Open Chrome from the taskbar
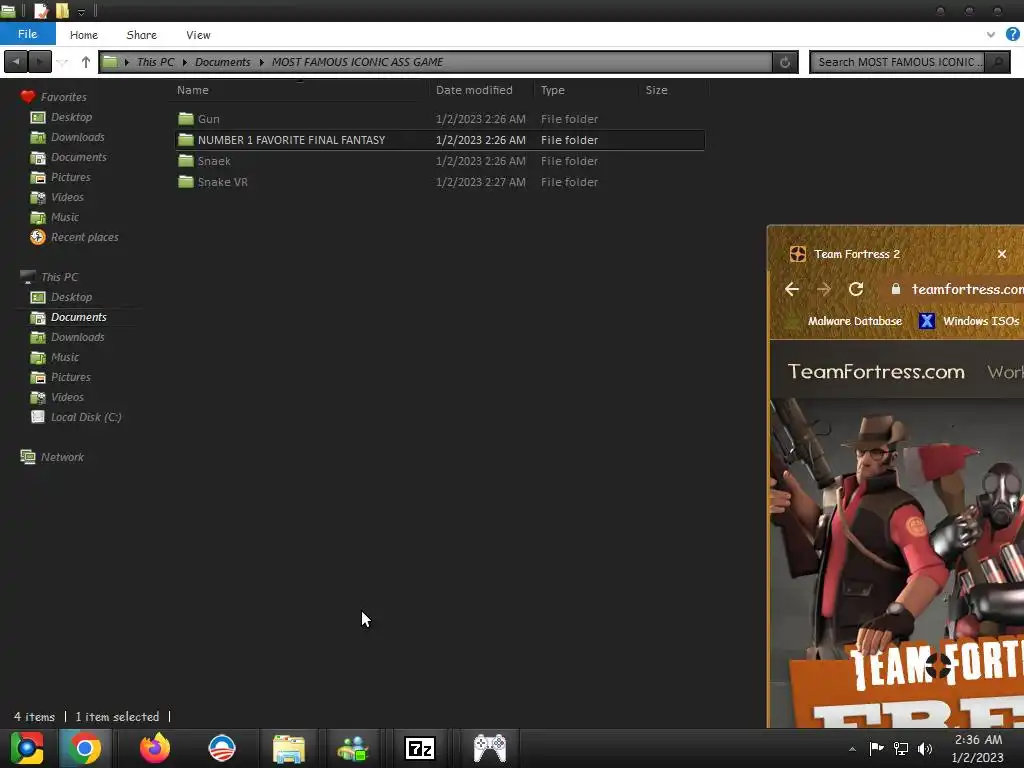Screen dimensions: 1024x768 click(x=84, y=748)
